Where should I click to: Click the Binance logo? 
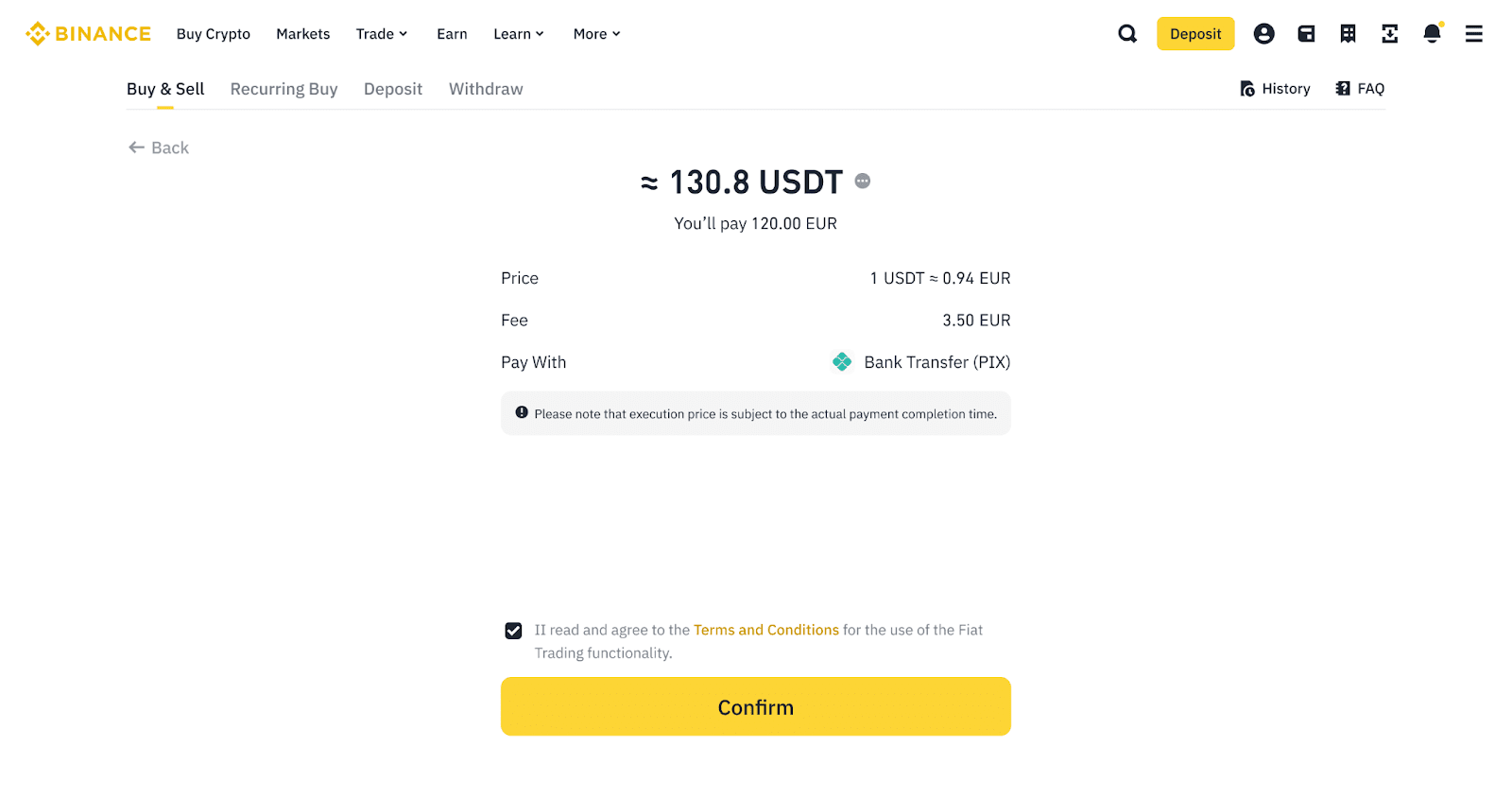[x=88, y=34]
